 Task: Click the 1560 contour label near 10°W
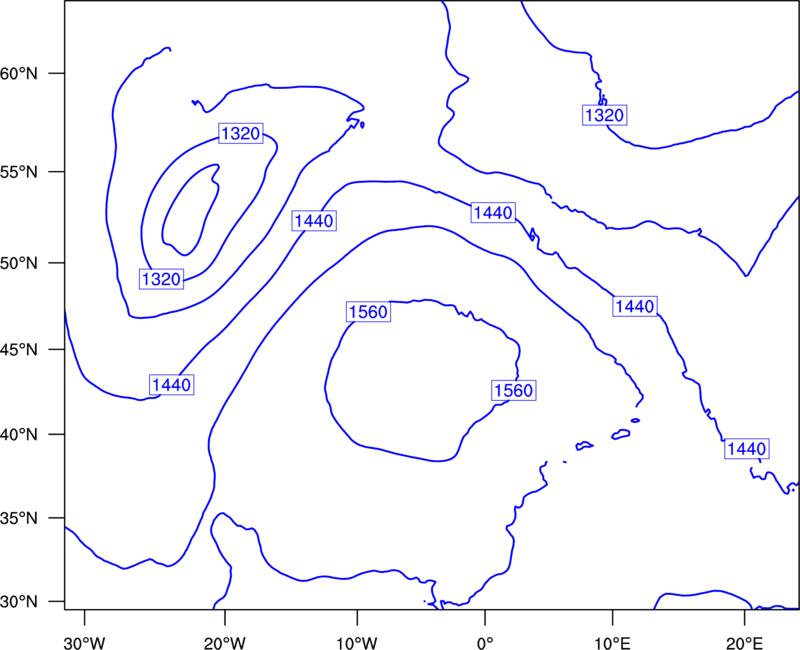368,312
